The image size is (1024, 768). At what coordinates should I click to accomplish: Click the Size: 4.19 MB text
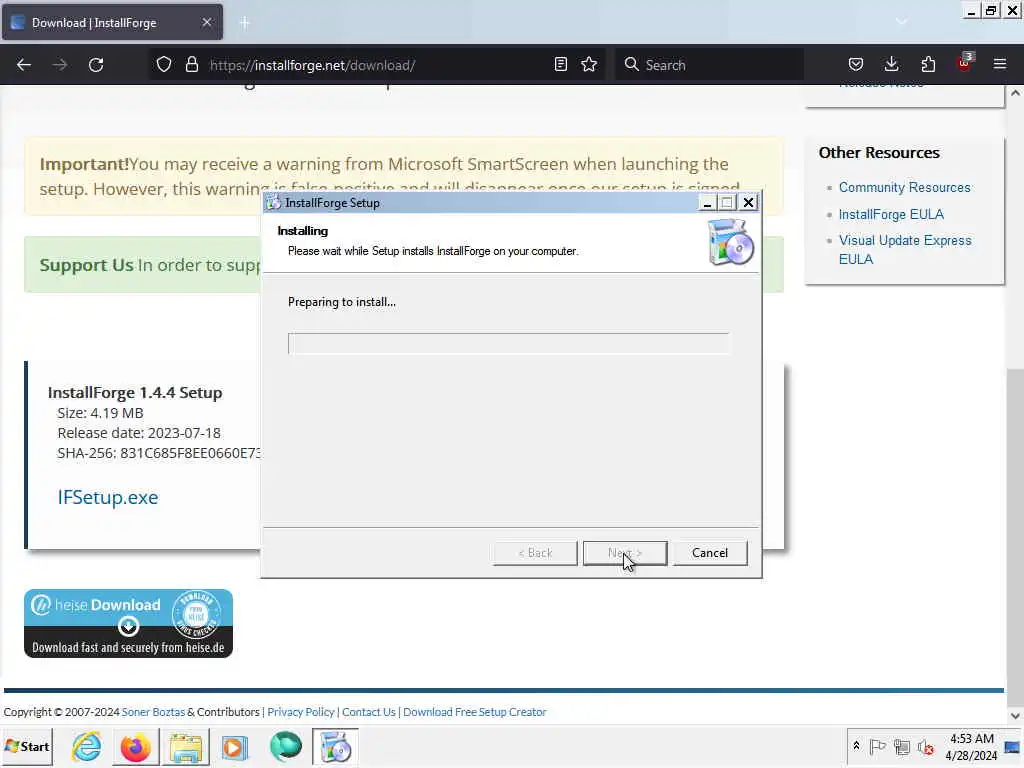100,413
